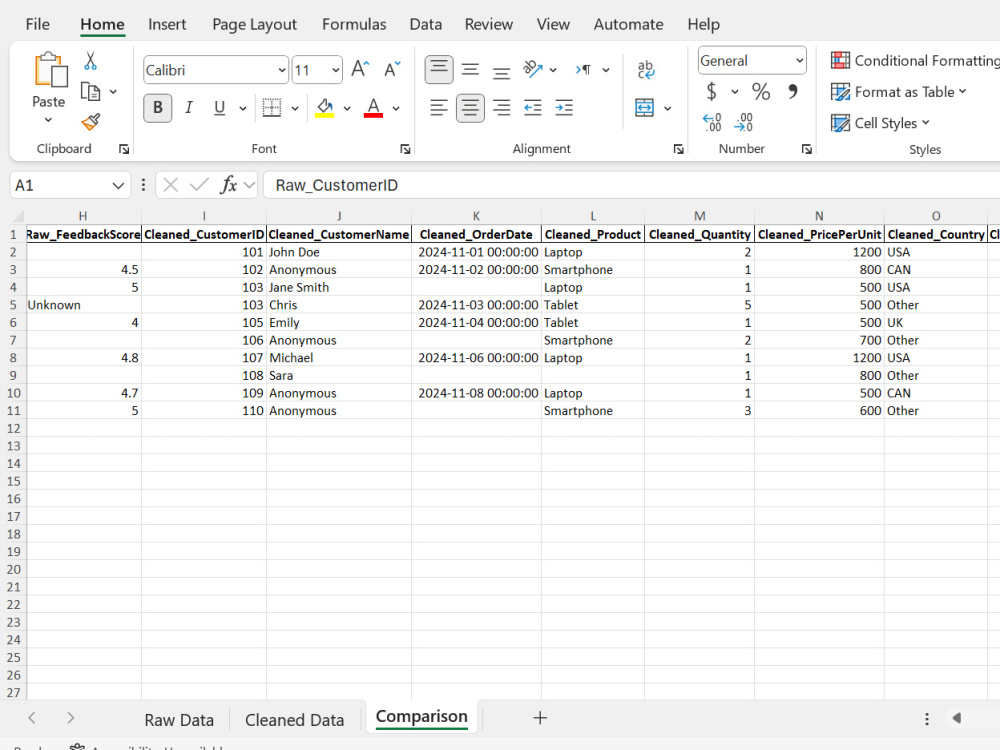The image size is (1000, 750).
Task: Click the Insert Function fx icon
Action: pos(229,185)
